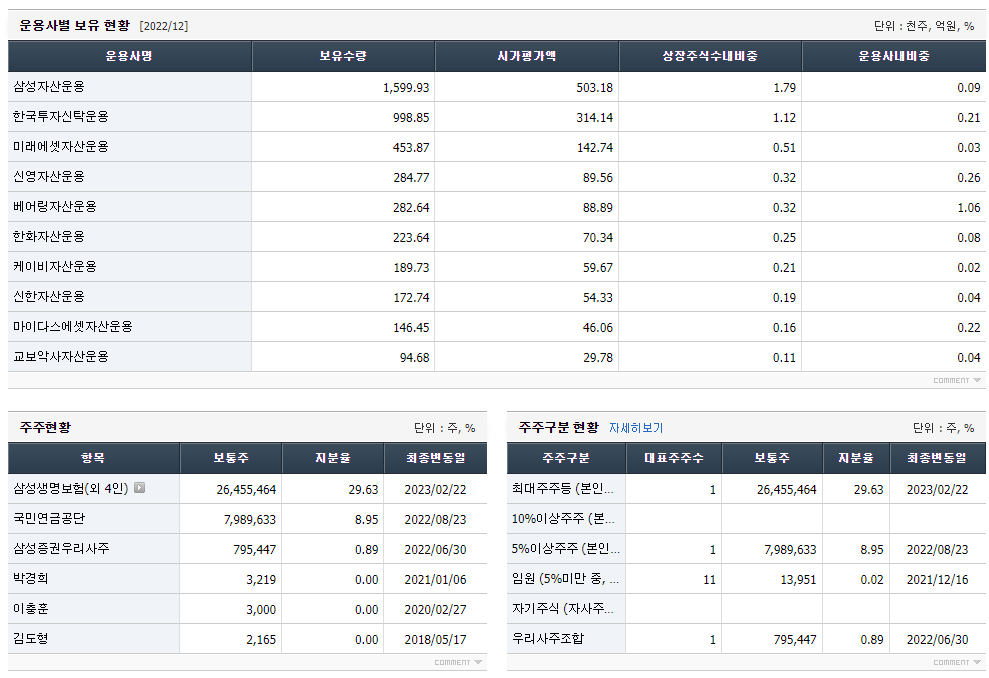
Task: Open COMMENT dropdown under 운용사별 보유 현황 table
Action: (x=957, y=380)
